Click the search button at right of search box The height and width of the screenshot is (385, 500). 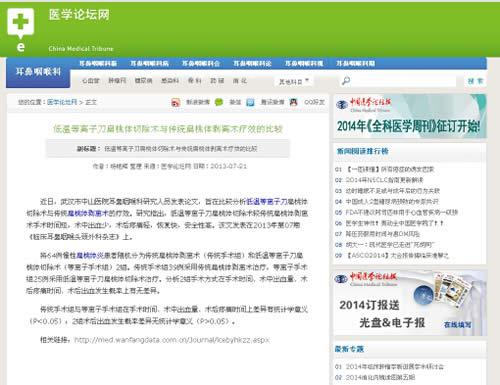[475, 81]
